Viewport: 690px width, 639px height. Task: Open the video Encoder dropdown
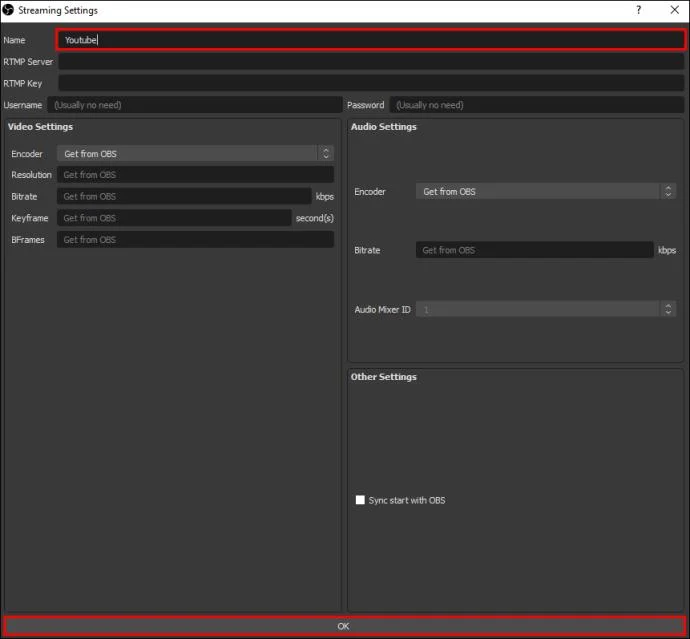tap(195, 154)
